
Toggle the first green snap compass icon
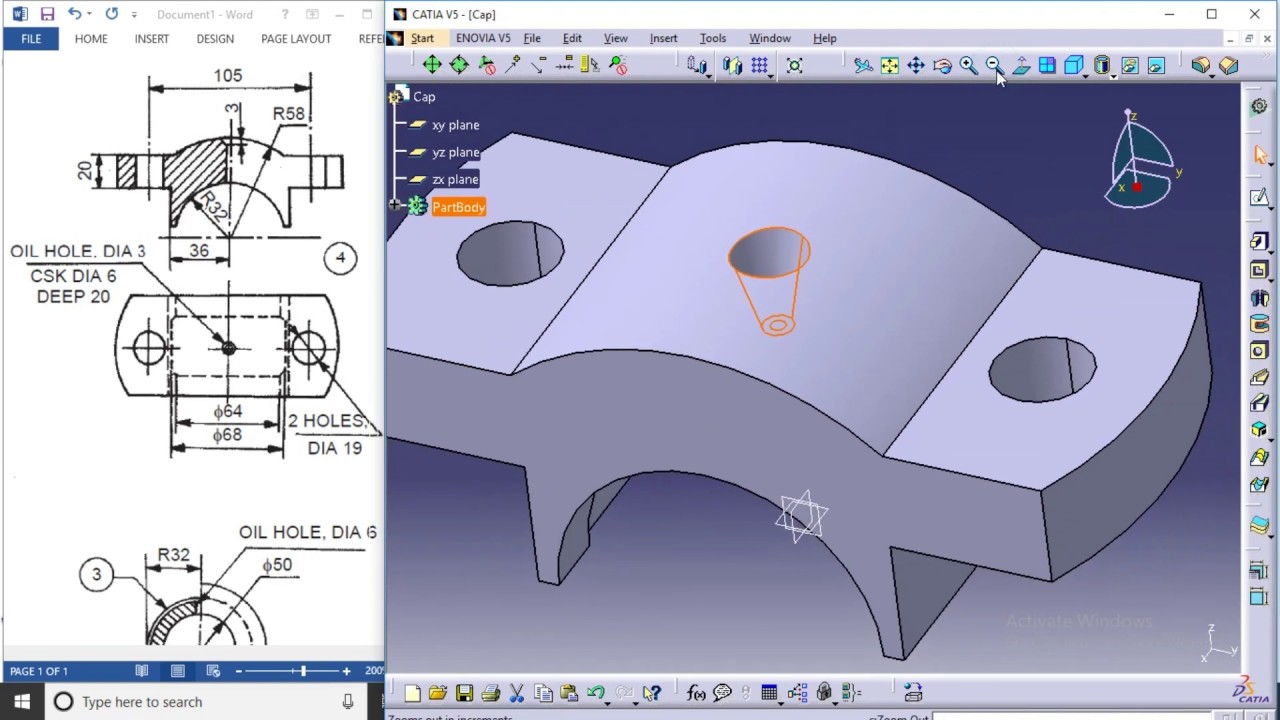[432, 65]
